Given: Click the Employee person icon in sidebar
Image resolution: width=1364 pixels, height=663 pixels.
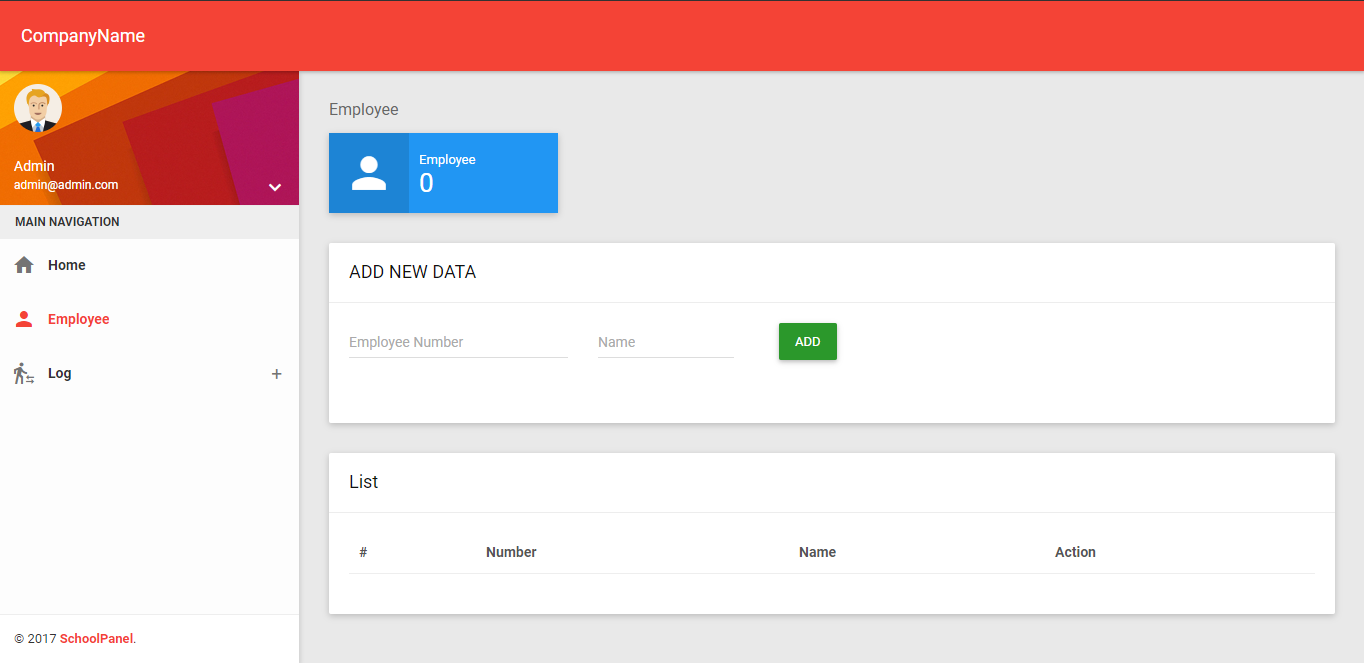Looking at the screenshot, I should [23, 318].
